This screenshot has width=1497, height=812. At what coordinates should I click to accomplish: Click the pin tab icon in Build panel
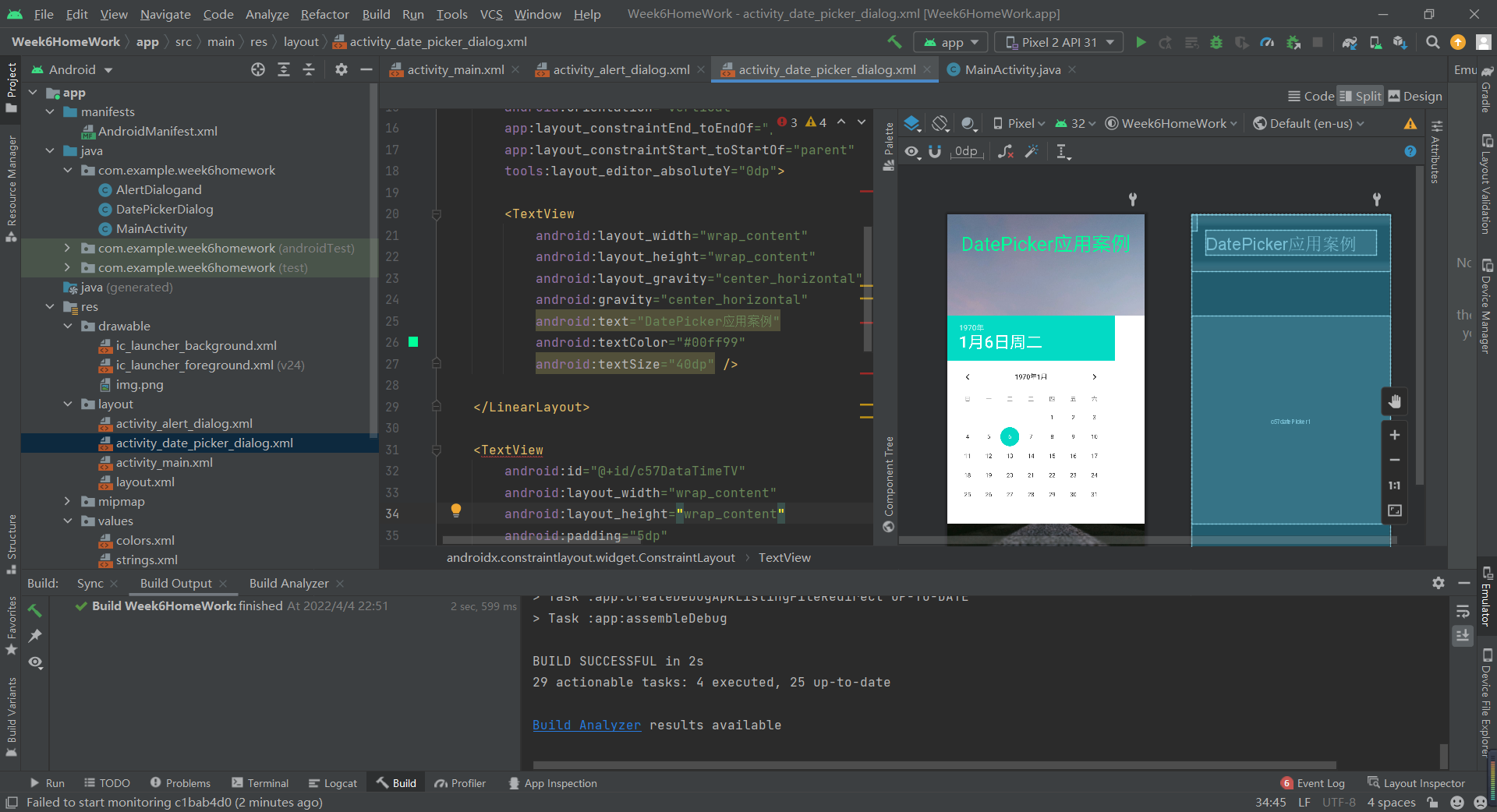tap(35, 636)
